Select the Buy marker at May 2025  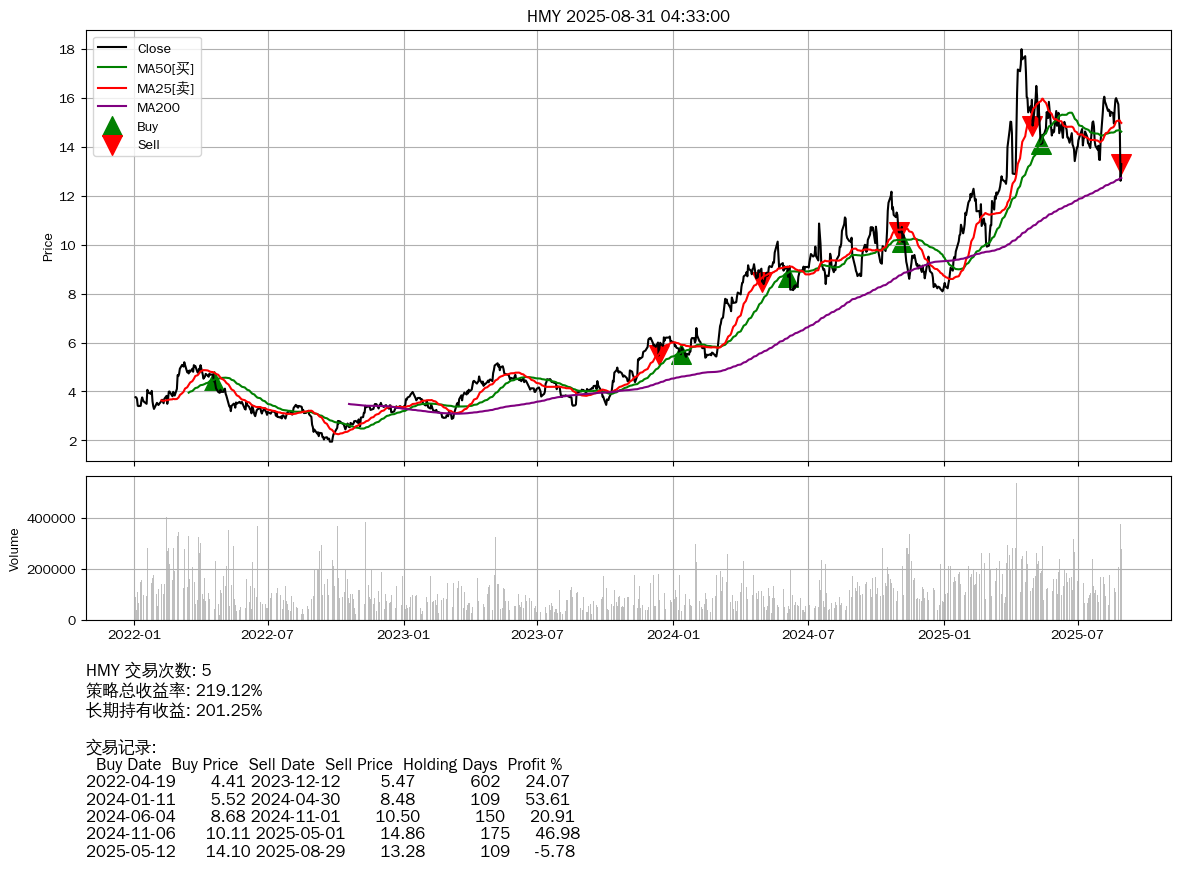1041,145
